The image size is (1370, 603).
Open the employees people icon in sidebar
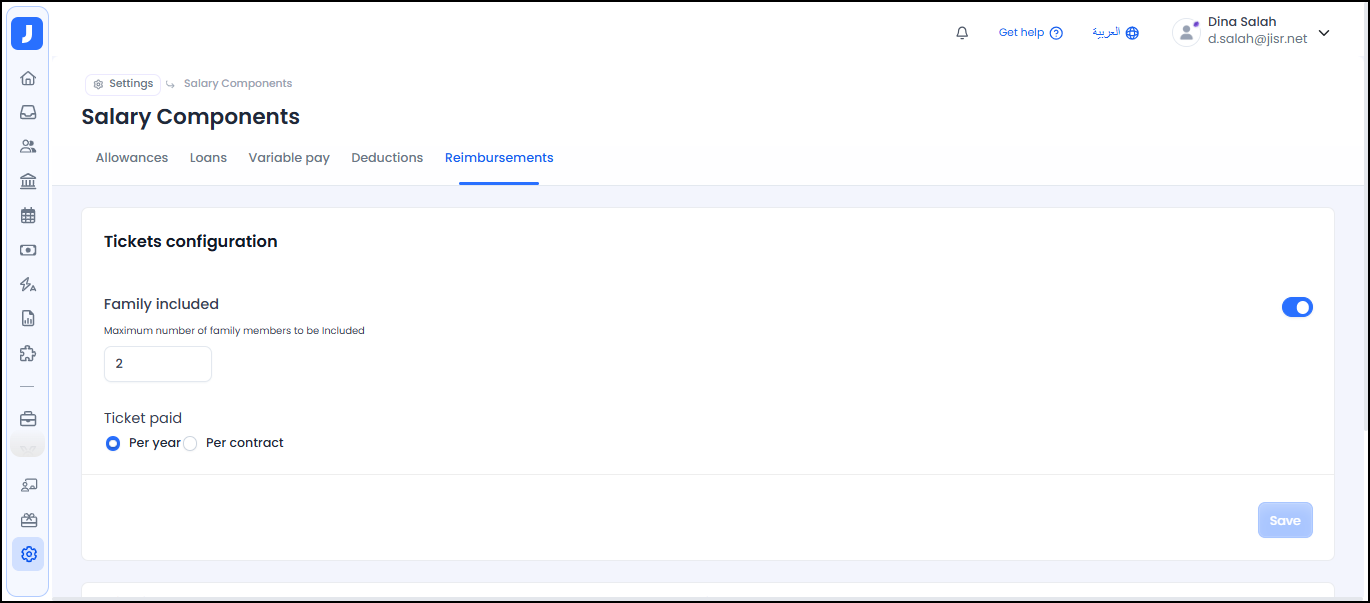pyautogui.click(x=28, y=146)
